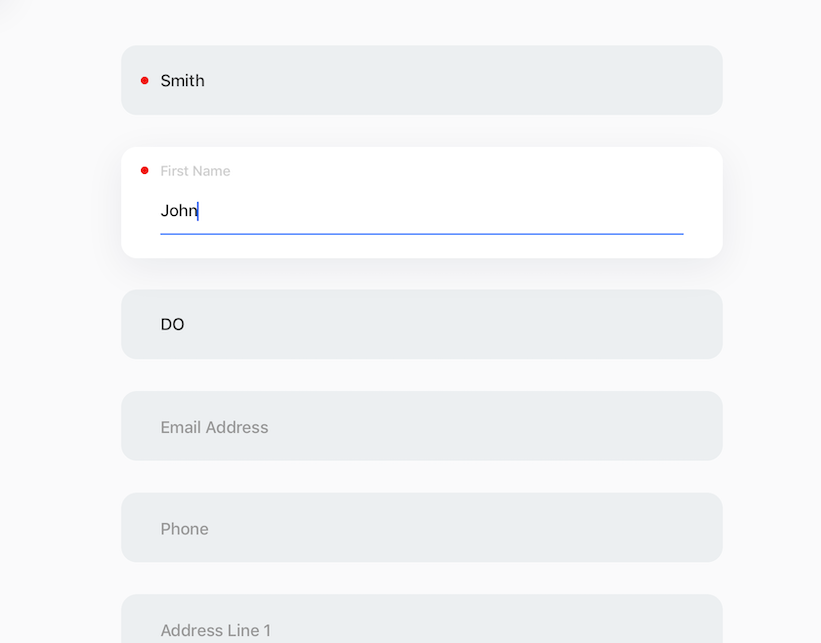Click the "DO" text value

point(172,325)
